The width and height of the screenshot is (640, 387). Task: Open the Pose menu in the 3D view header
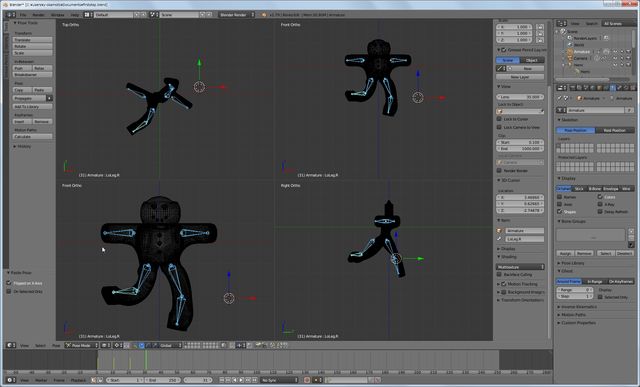(56, 345)
